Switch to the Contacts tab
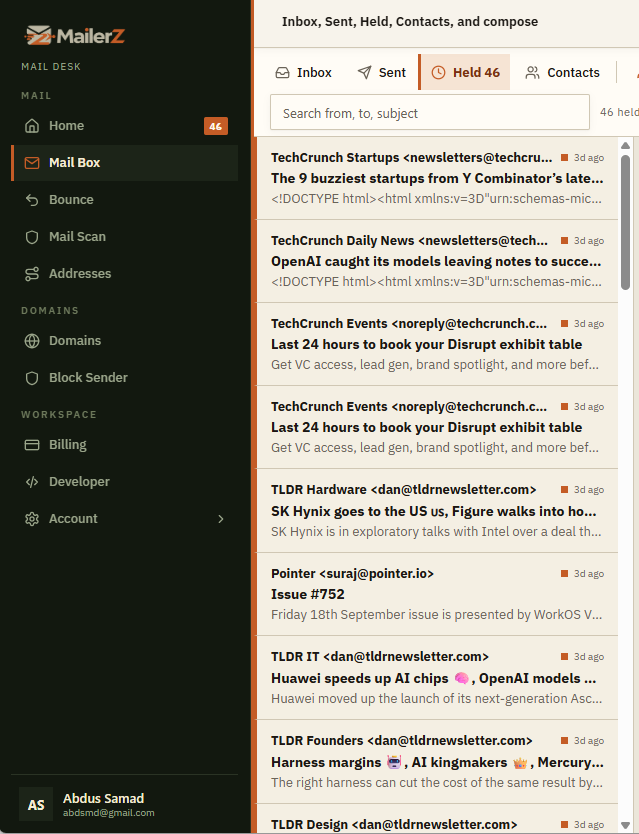This screenshot has width=639, height=834. [562, 72]
